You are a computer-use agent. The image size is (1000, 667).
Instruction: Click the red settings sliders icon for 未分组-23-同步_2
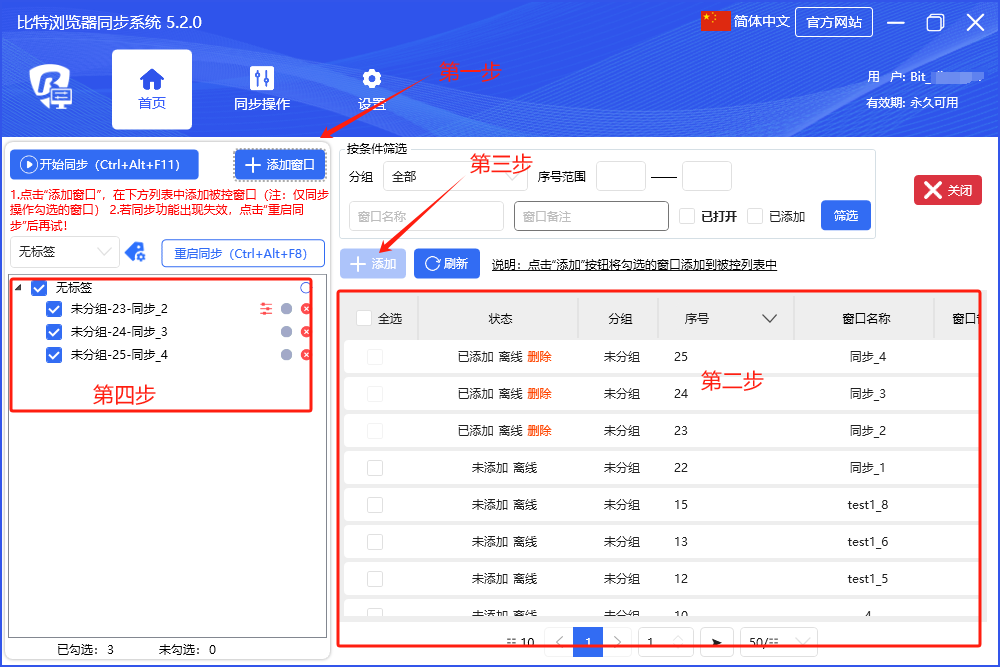coord(266,309)
